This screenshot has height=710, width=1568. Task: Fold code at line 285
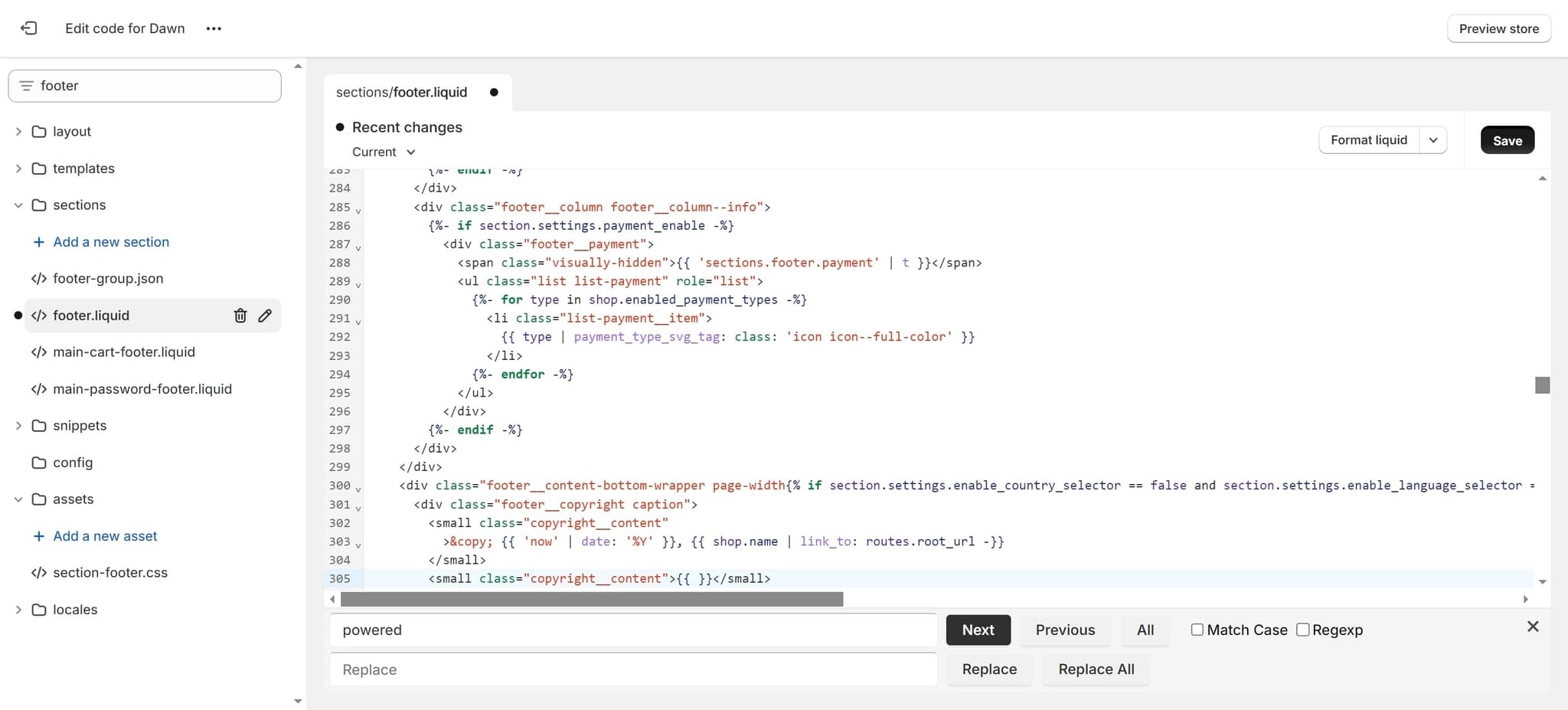point(358,210)
